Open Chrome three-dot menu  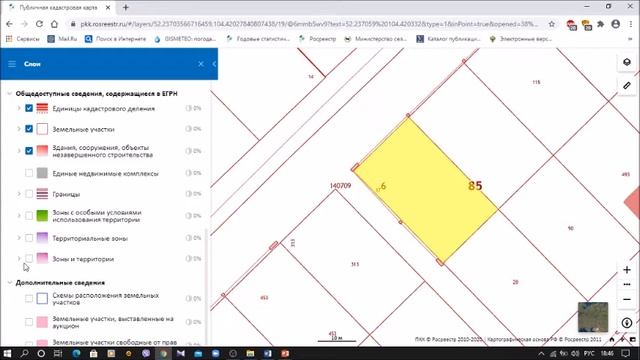pos(631,24)
